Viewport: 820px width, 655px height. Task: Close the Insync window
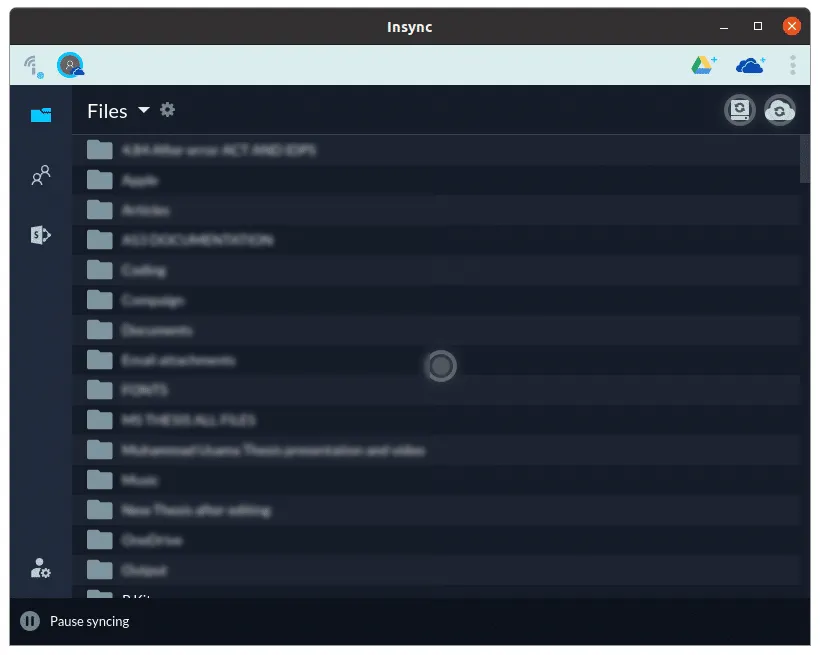(x=792, y=26)
